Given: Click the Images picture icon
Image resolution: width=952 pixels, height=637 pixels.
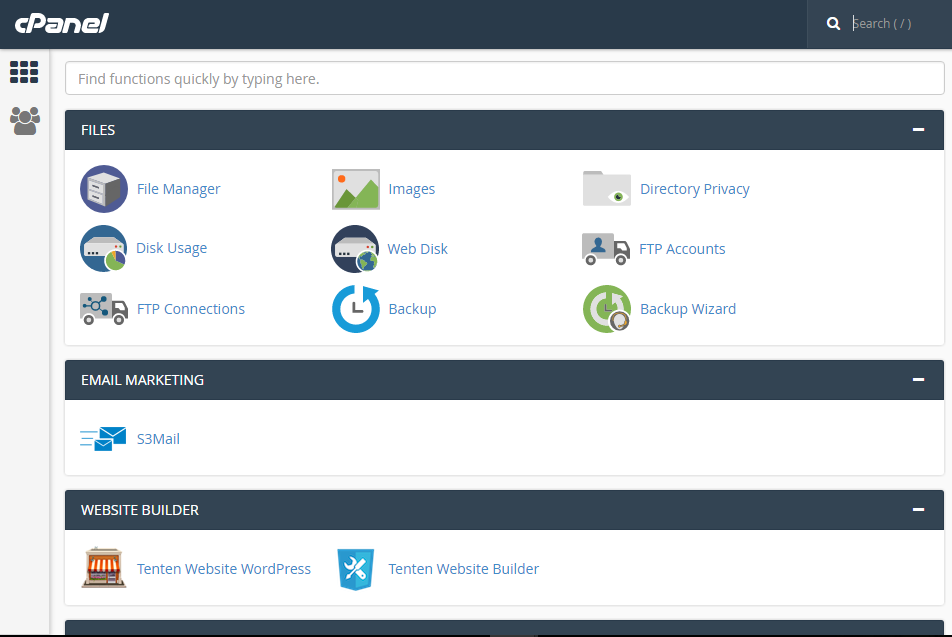Looking at the screenshot, I should pyautogui.click(x=356, y=189).
